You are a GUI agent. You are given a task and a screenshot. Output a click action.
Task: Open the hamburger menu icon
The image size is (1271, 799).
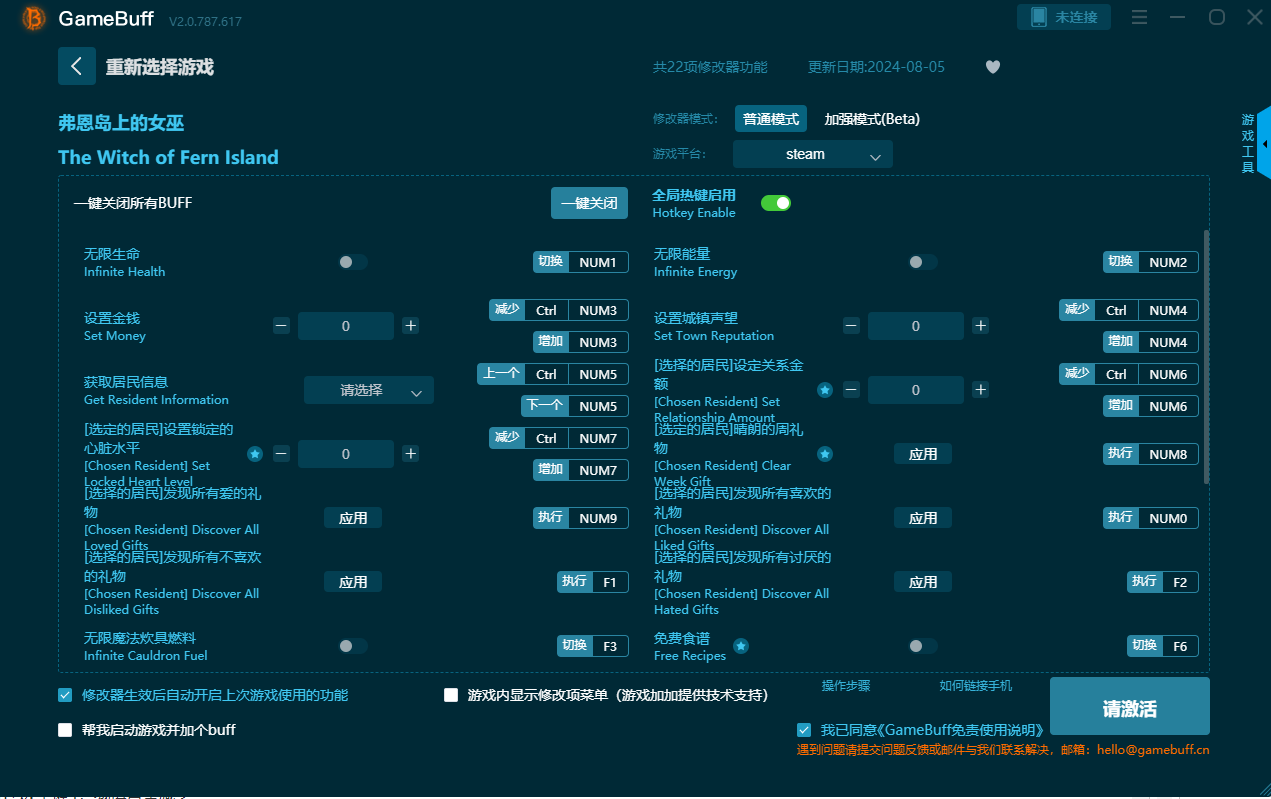1139,17
